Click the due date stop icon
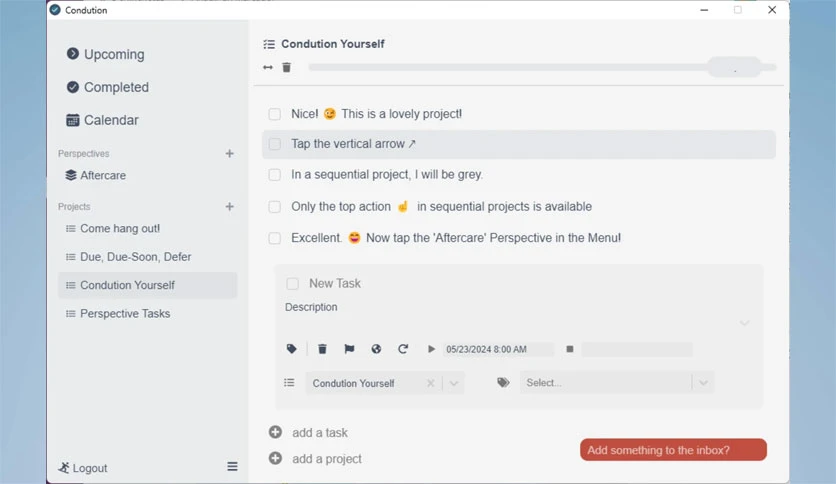The image size is (836, 484). pyautogui.click(x=569, y=349)
